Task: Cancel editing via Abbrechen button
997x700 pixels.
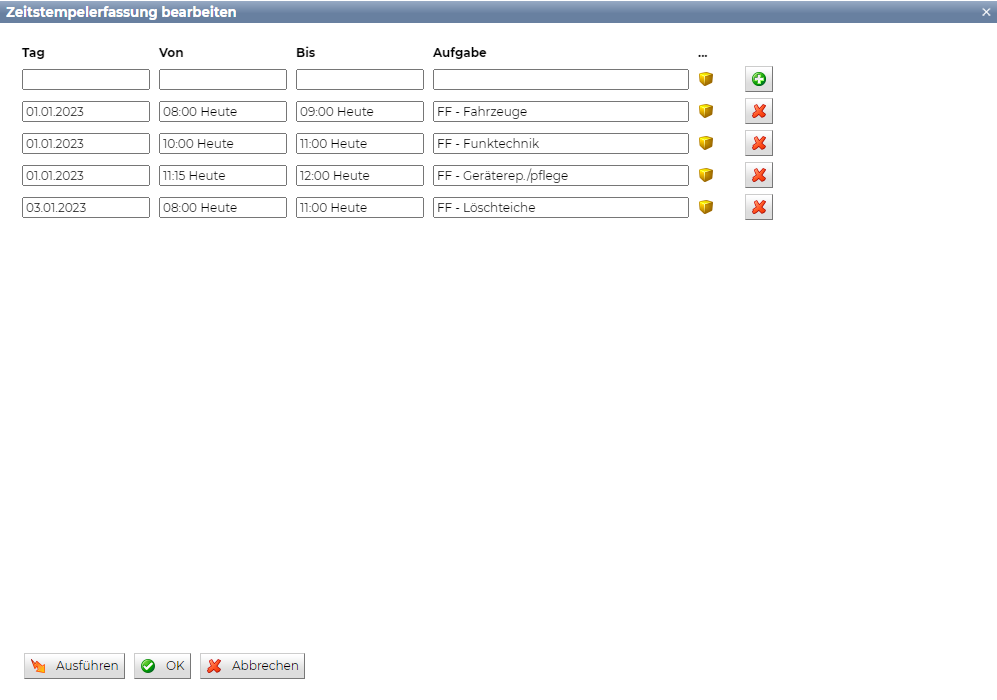Action: tap(252, 666)
